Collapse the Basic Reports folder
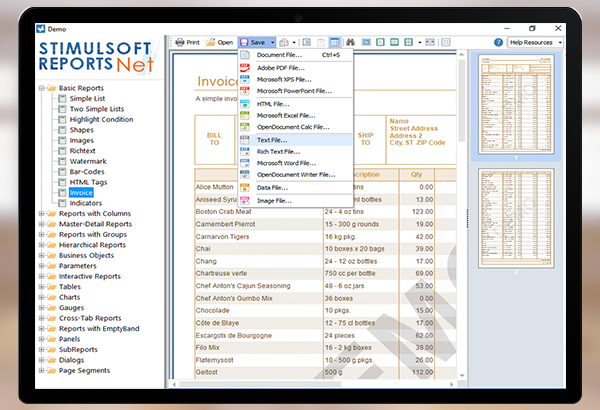 point(41,88)
